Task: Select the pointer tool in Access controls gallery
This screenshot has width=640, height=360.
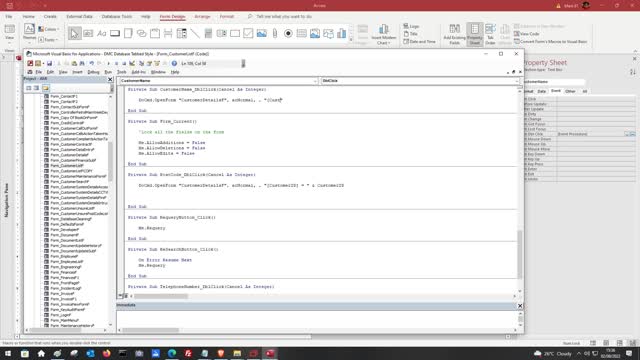Action: pyautogui.click(x=74, y=33)
